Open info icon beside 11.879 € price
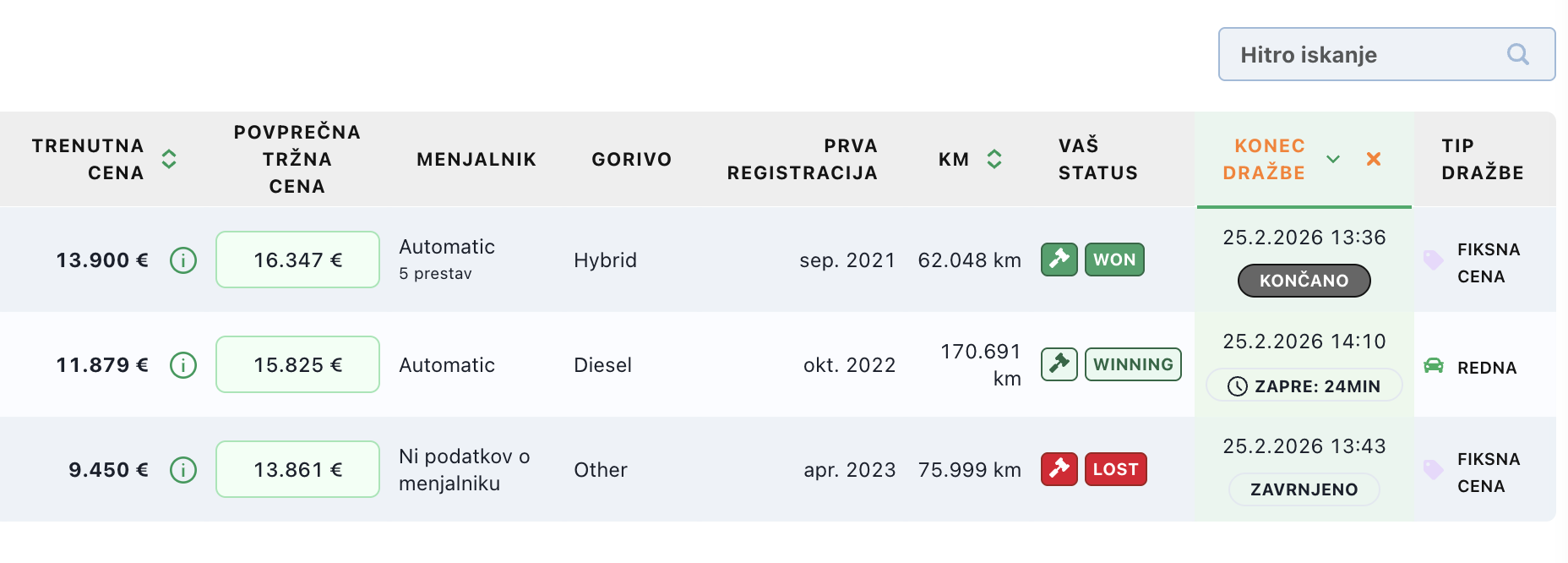This screenshot has width=1568, height=563. [x=183, y=365]
